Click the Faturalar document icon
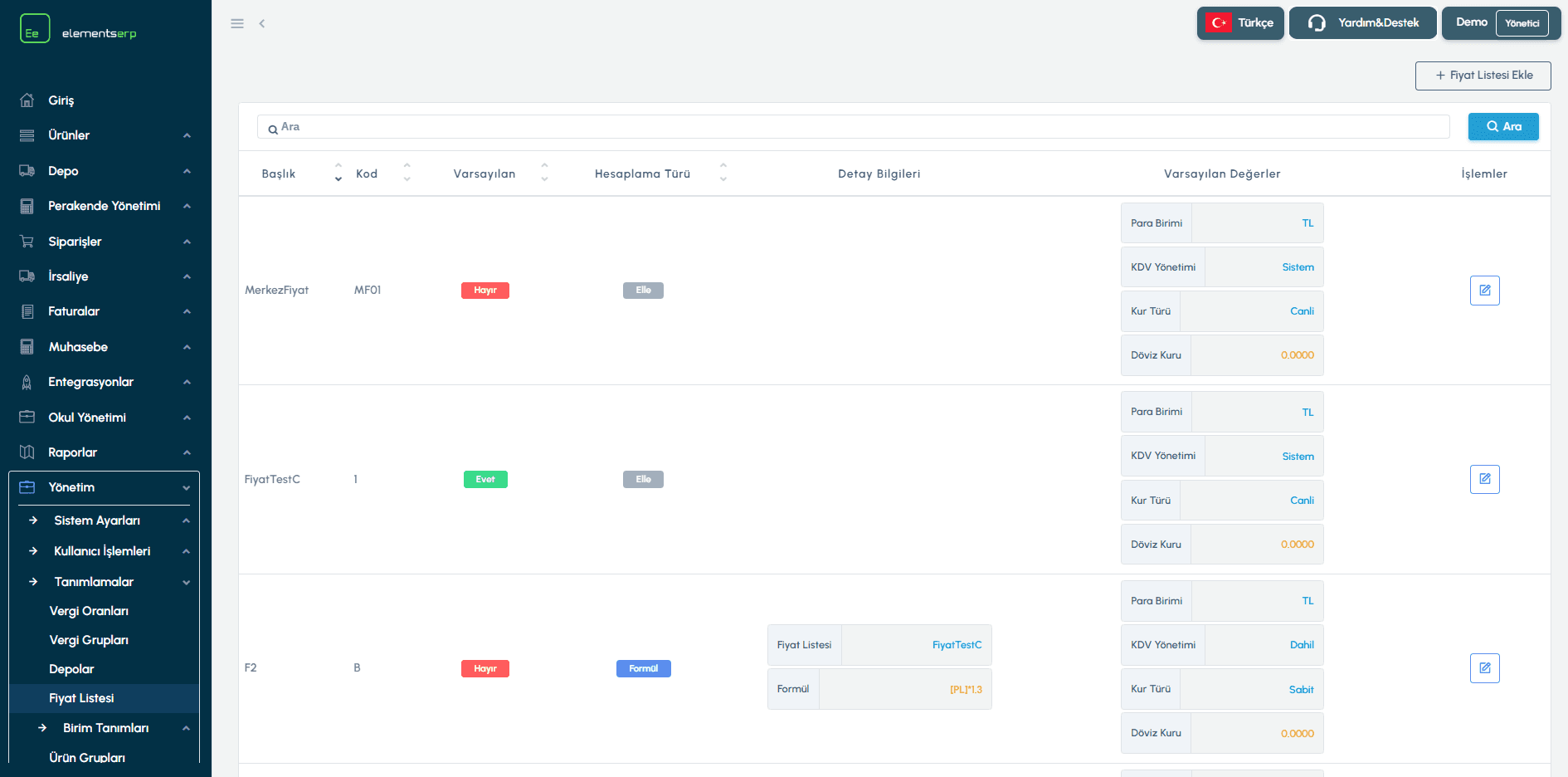Image resolution: width=1568 pixels, height=777 pixels. click(27, 311)
